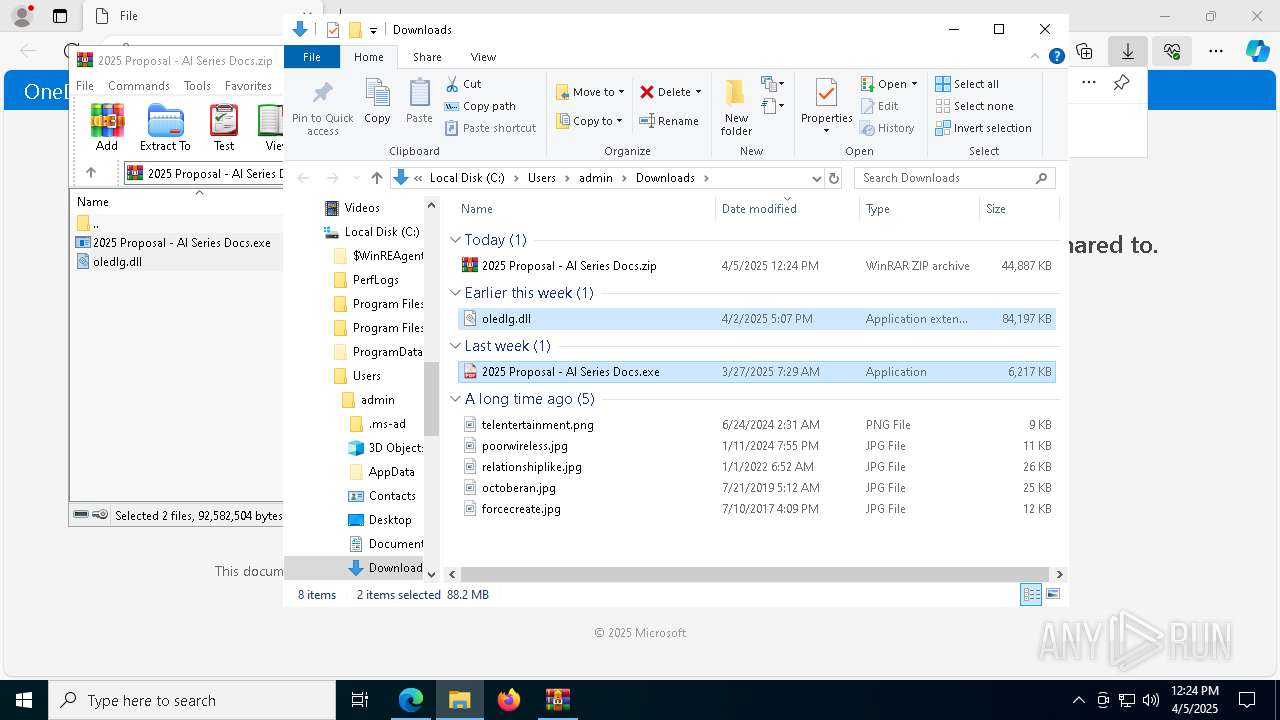Click WinRAR up-folder arrow button

click(91, 173)
